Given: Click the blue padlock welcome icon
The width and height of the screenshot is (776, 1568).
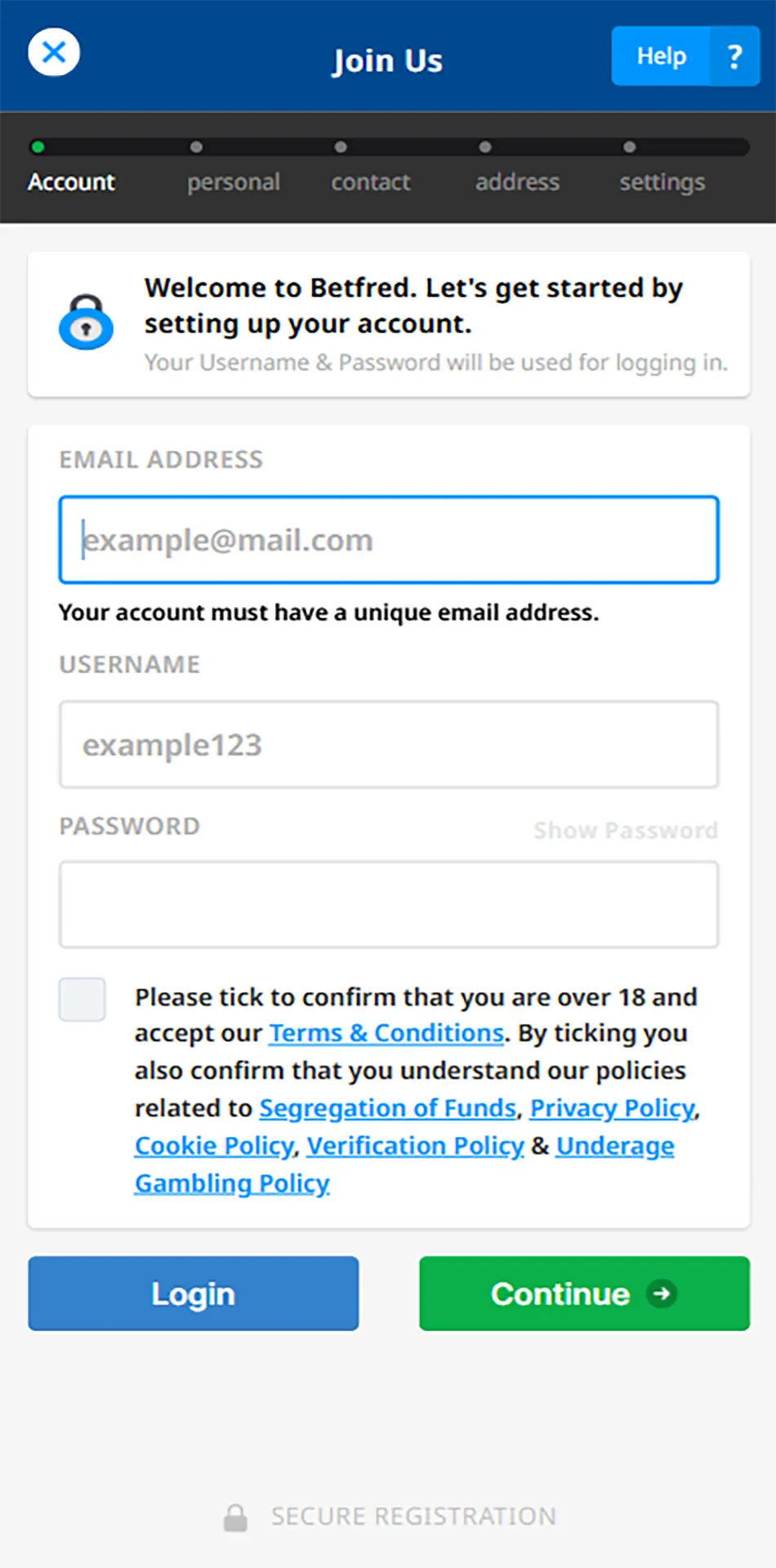Looking at the screenshot, I should tap(86, 323).
